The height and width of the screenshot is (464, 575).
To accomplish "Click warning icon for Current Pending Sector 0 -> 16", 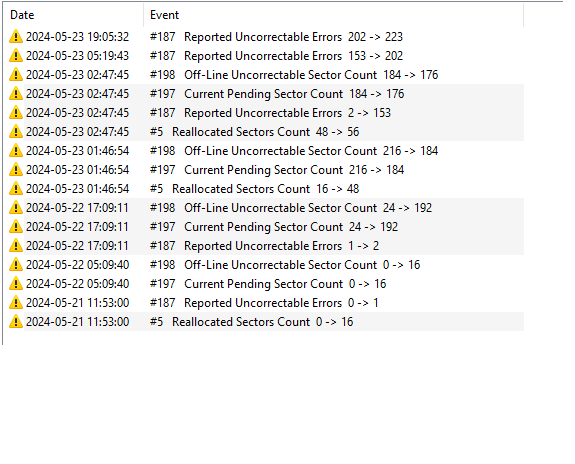I will 16,284.
